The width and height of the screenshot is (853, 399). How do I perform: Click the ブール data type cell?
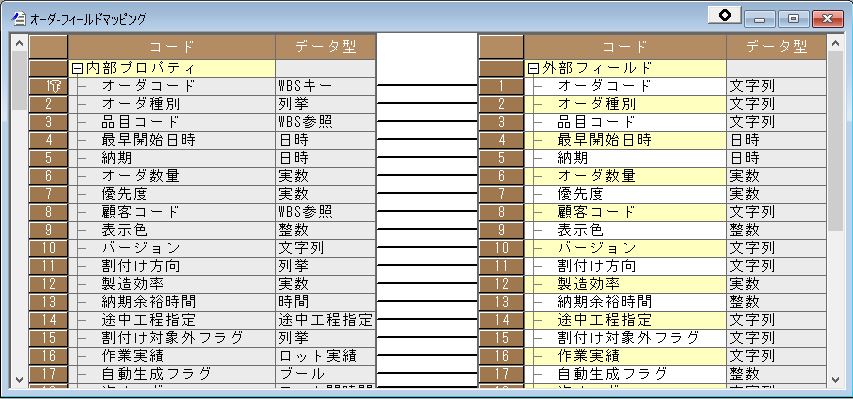325,373
